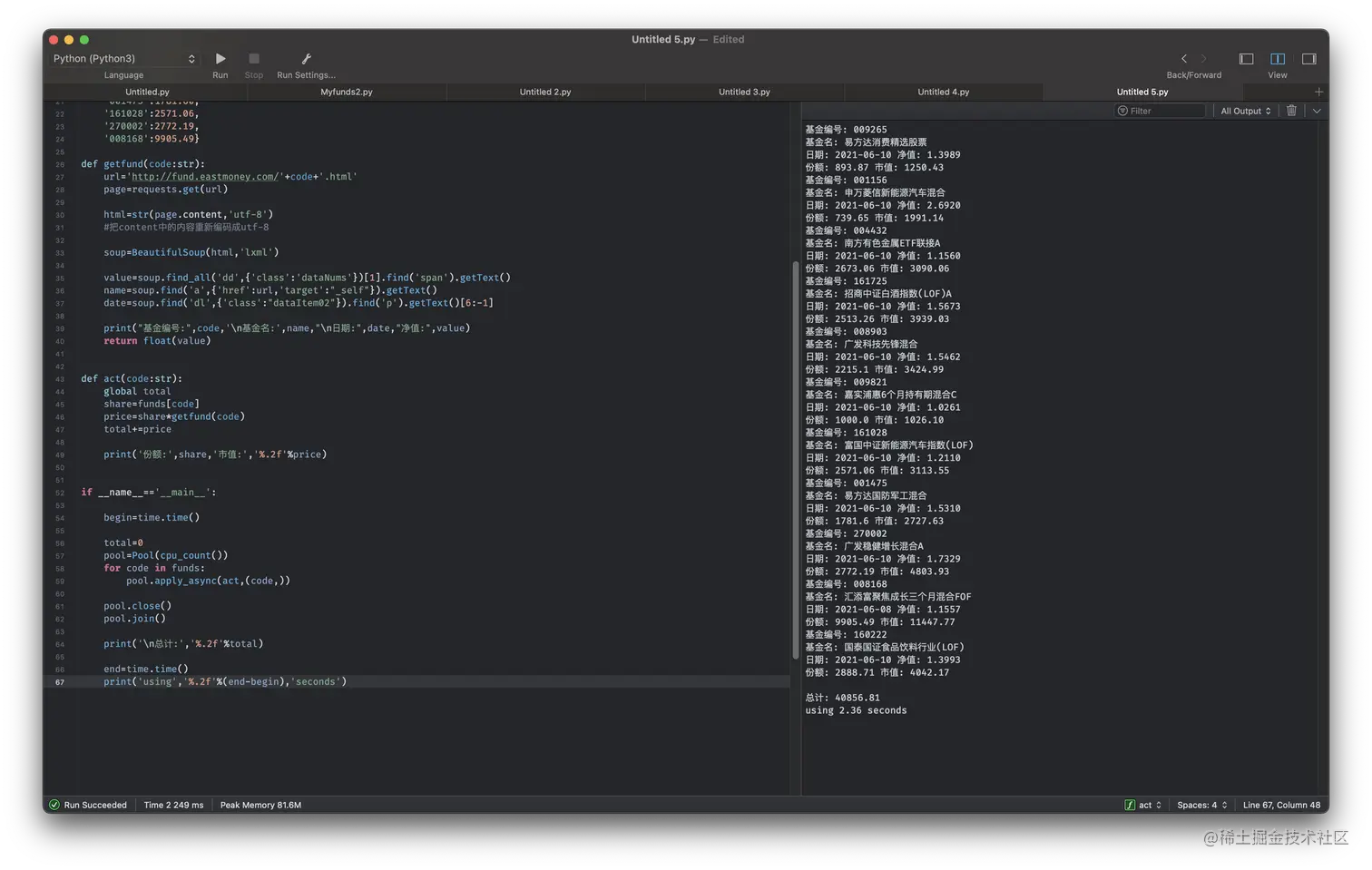Click the Filter field in the output pane
The image size is (1372, 870).
[x=1160, y=111]
